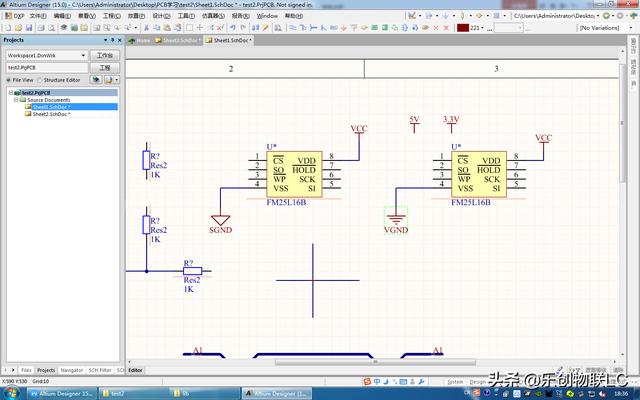Screen dimensions: 640x400
Task: Paste using the clipboard icon
Action: (167, 28)
